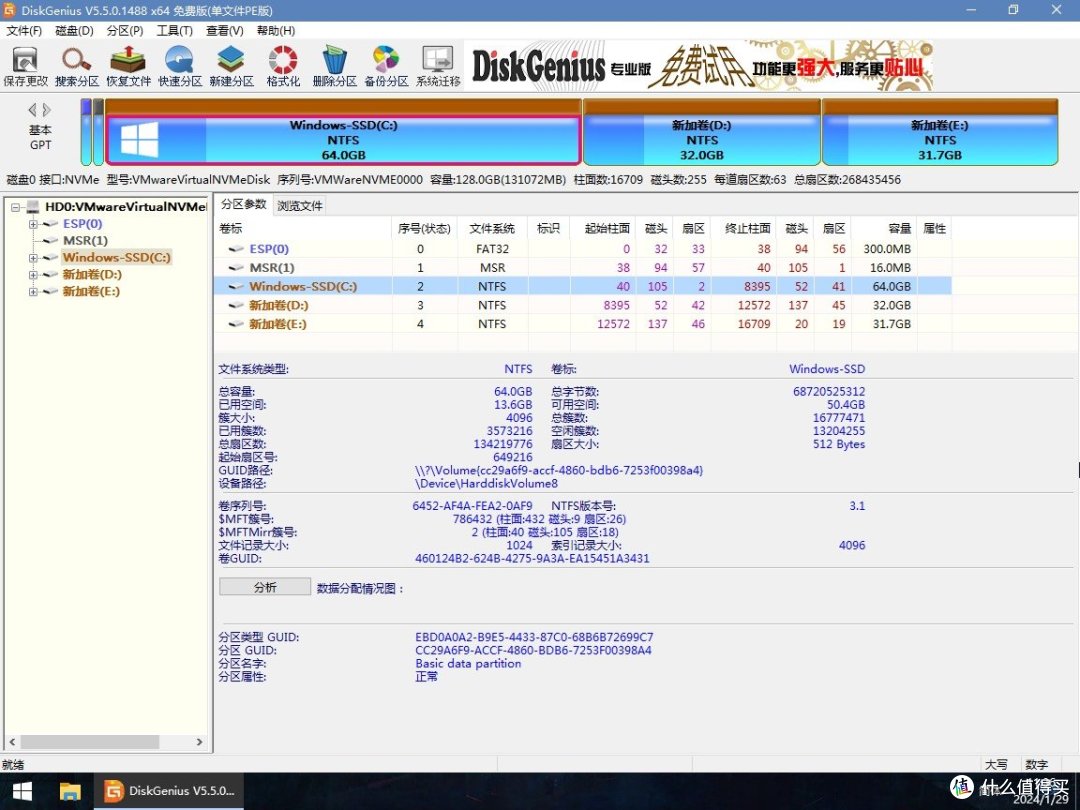1080x810 pixels.
Task: Click the \Device\HarddiskVolume8 device path
Action: tap(486, 484)
